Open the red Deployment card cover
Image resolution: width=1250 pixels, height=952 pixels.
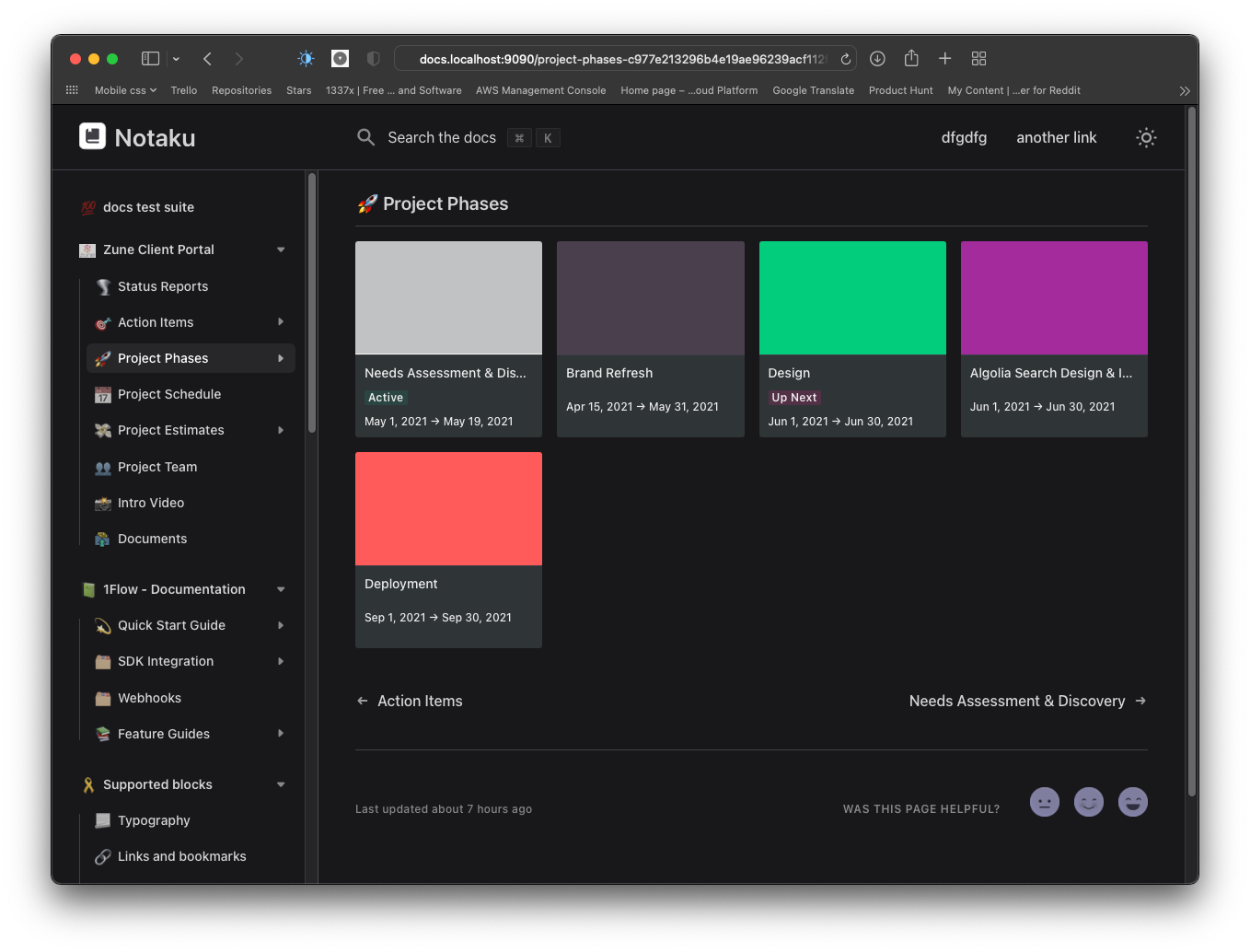coord(448,508)
